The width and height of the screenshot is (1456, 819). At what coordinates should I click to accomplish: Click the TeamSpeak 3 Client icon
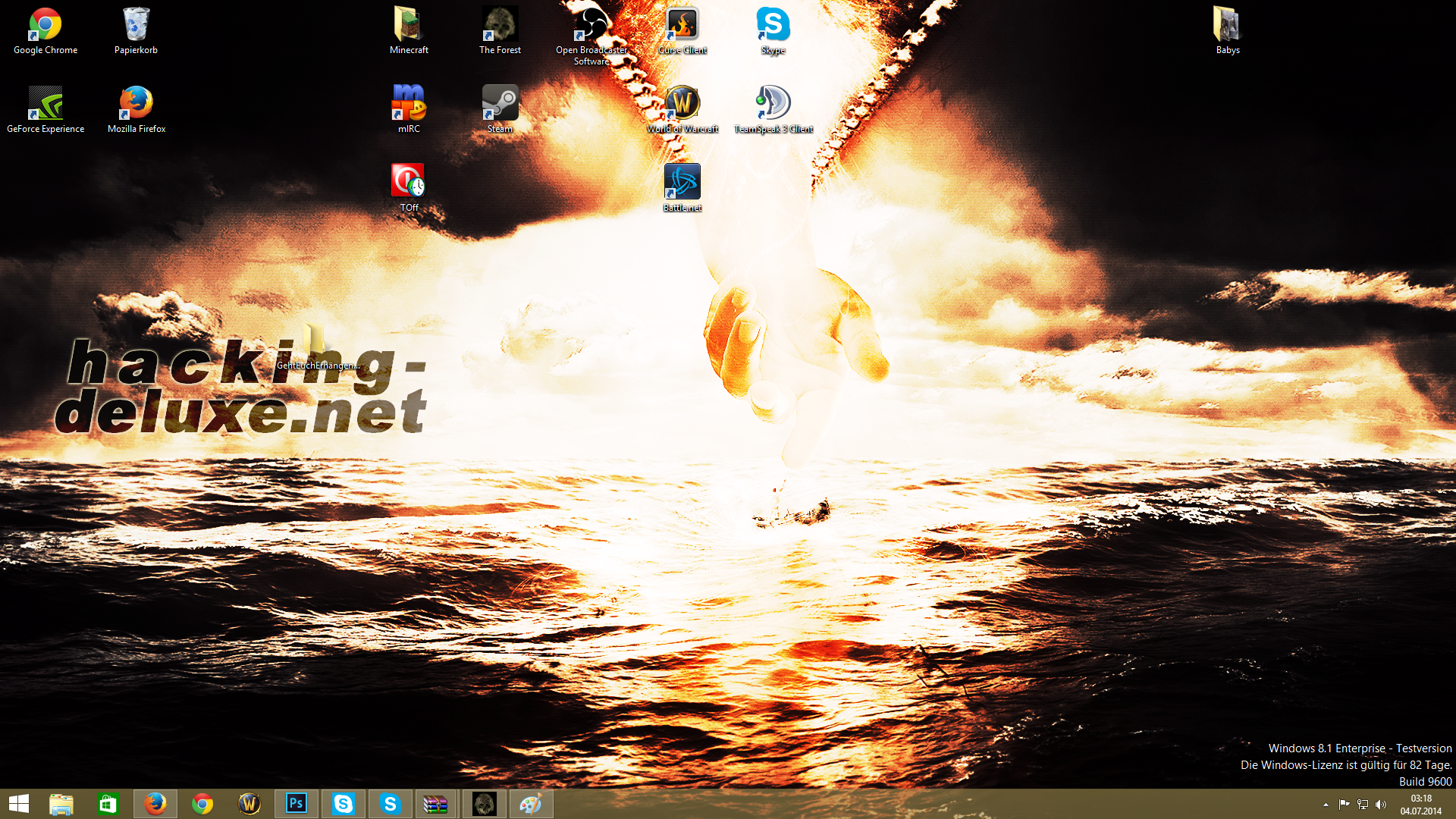point(773,105)
